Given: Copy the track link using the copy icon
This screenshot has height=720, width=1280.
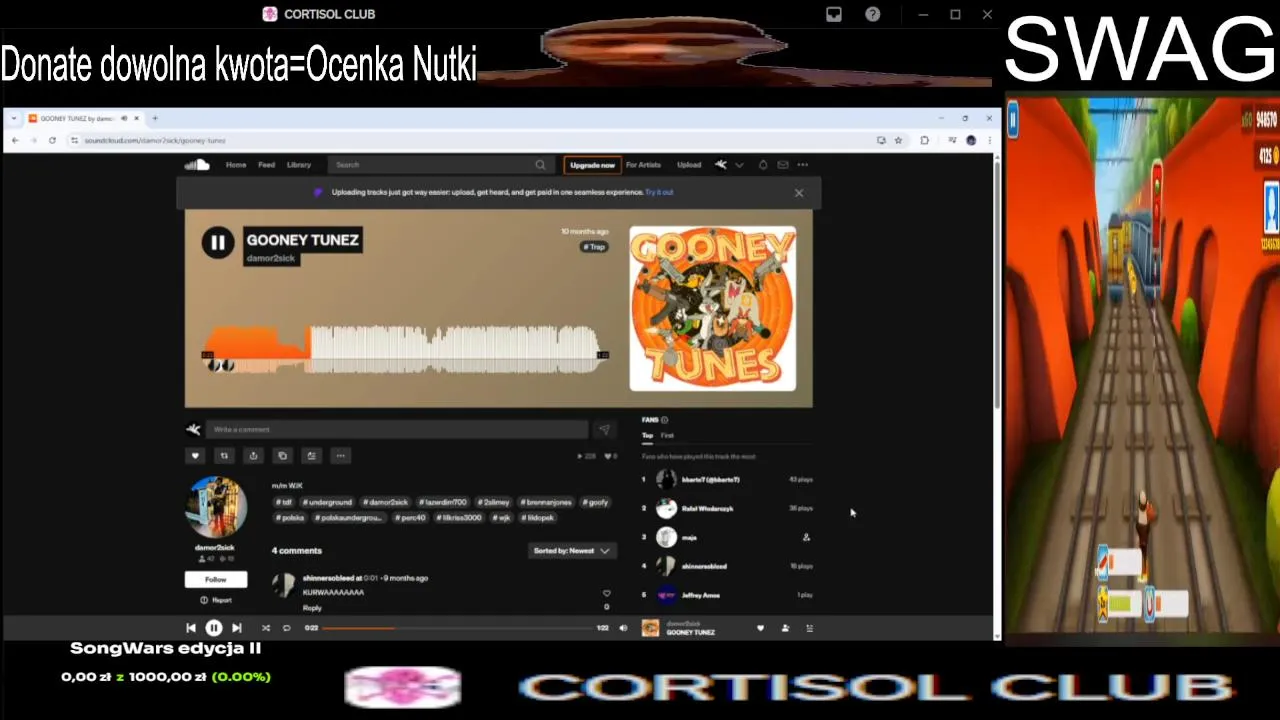Looking at the screenshot, I should click(282, 456).
